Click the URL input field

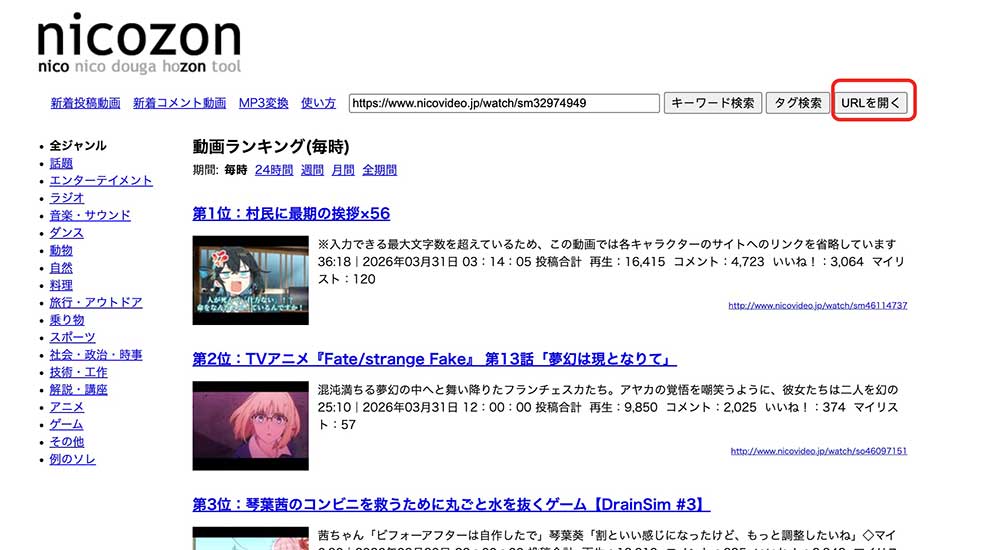tap(504, 103)
